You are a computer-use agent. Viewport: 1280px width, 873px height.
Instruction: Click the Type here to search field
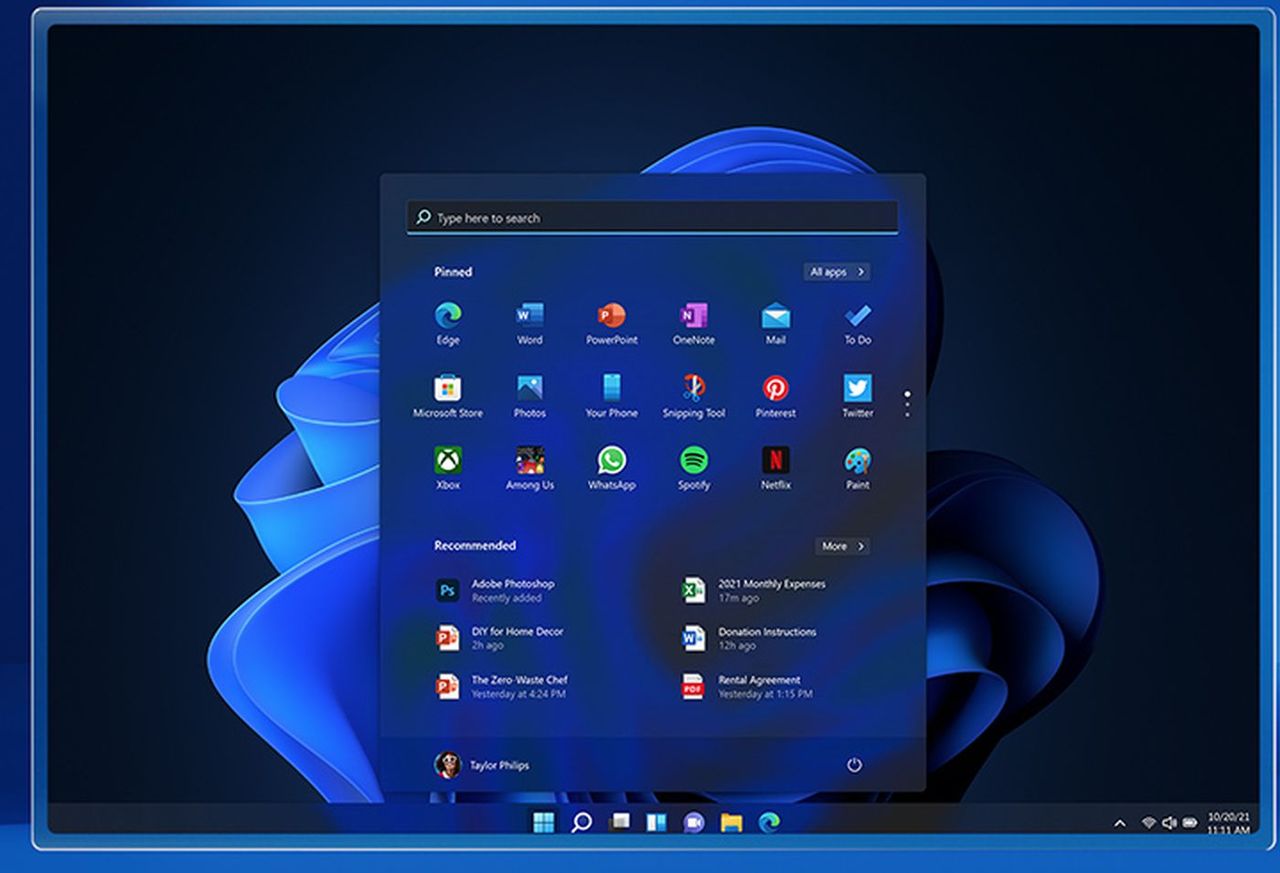click(x=652, y=217)
